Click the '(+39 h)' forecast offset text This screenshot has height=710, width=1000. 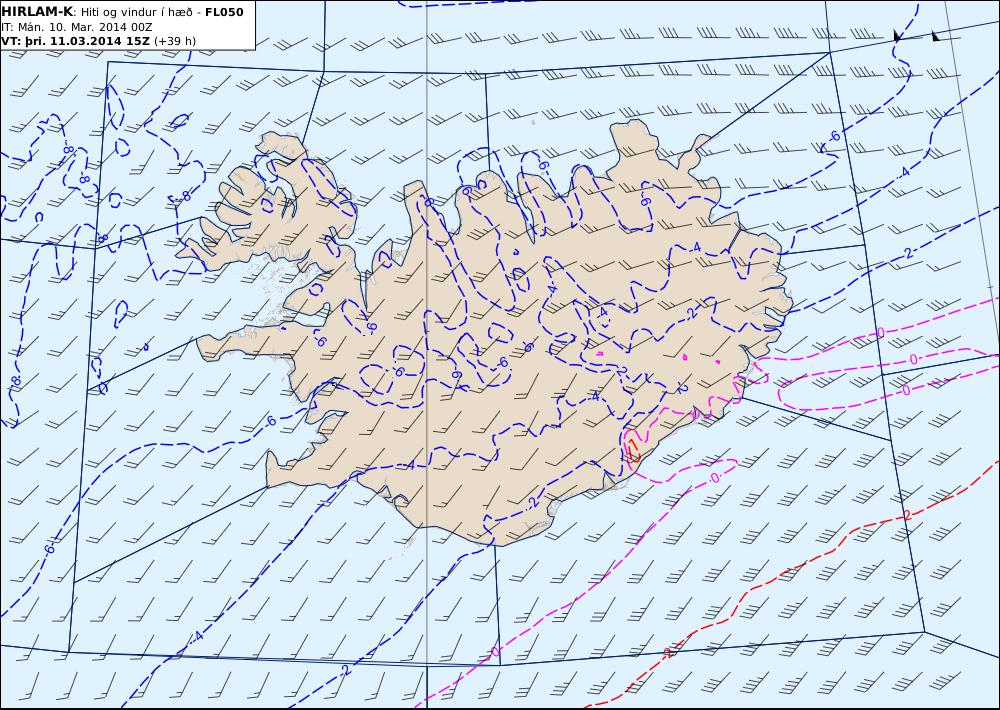(175, 41)
